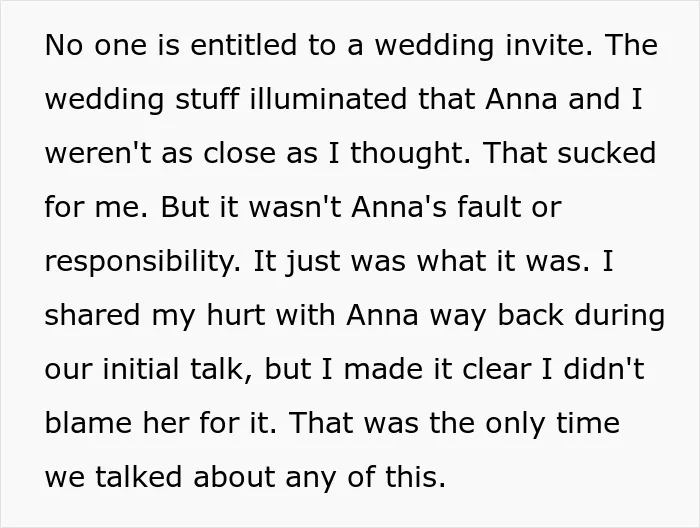Click the word 'about' in last line
The width and height of the screenshot is (700, 528).
click(x=234, y=477)
